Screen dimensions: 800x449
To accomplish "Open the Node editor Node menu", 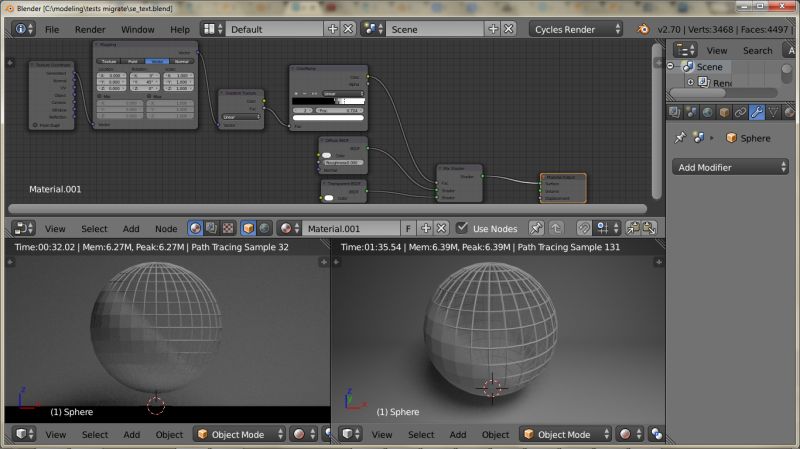I will pyautogui.click(x=166, y=229).
